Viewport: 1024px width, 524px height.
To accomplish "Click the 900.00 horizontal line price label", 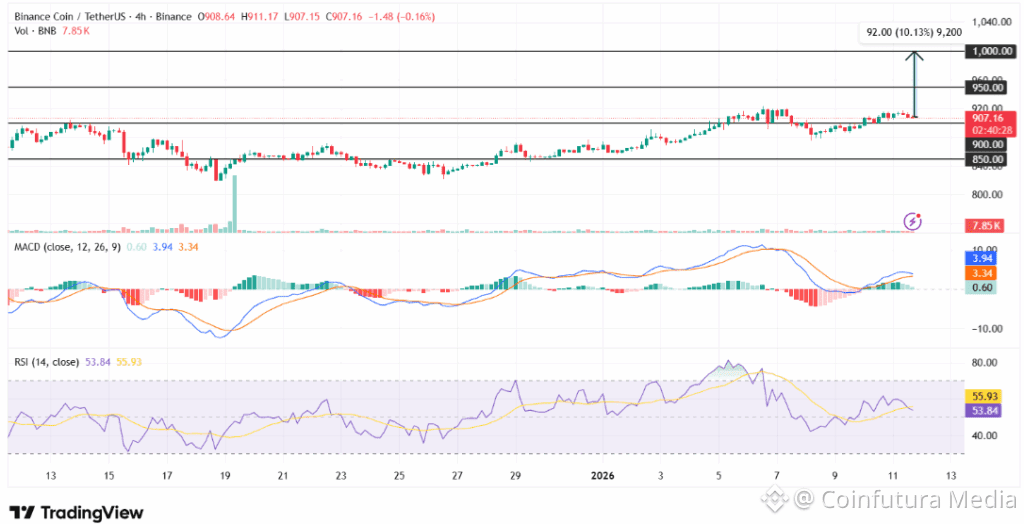I will [987, 144].
